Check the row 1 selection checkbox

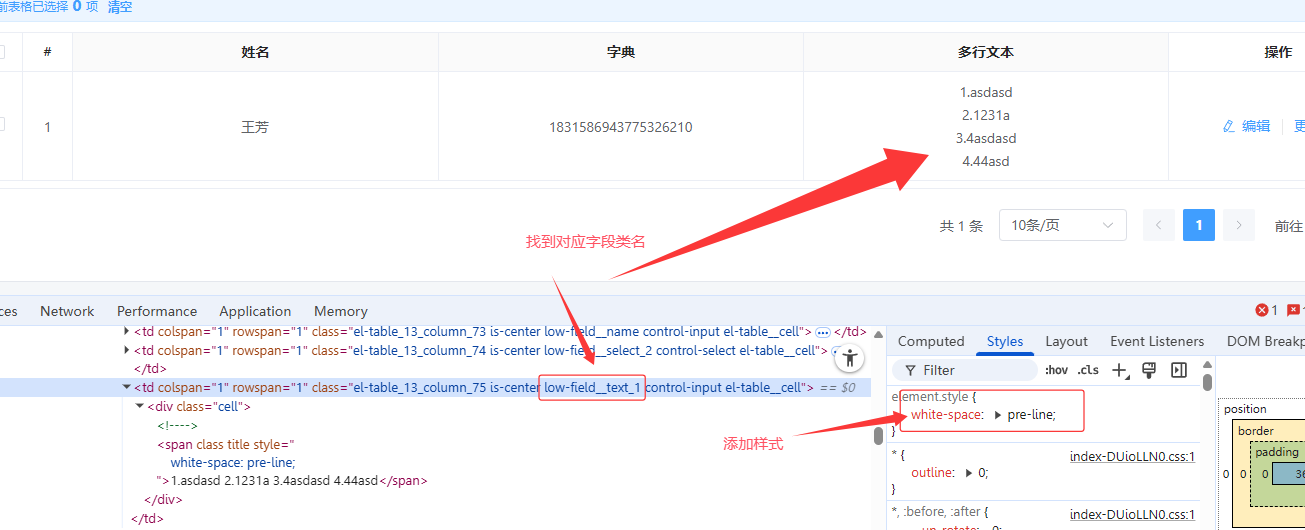1,125
